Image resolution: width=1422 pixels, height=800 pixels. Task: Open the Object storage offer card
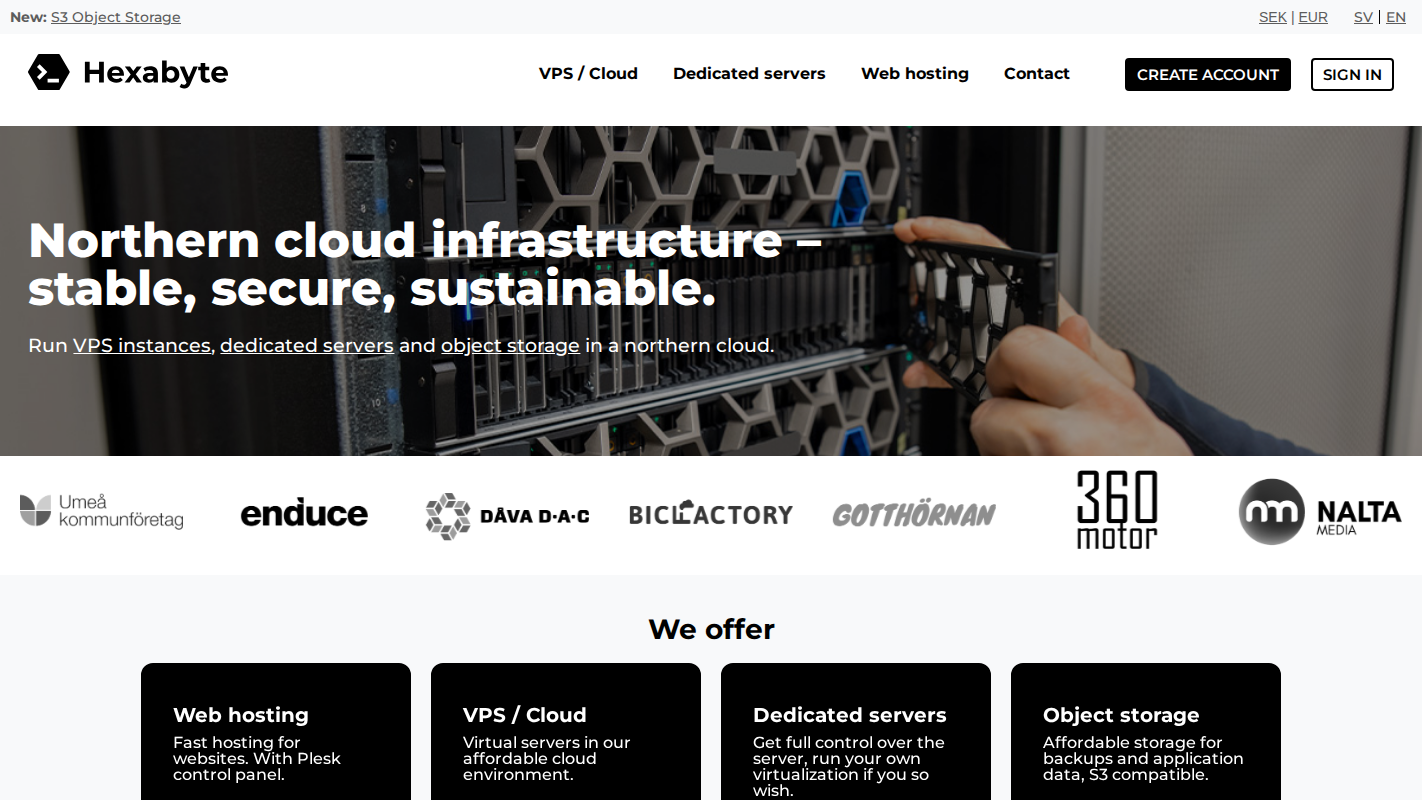(1146, 732)
